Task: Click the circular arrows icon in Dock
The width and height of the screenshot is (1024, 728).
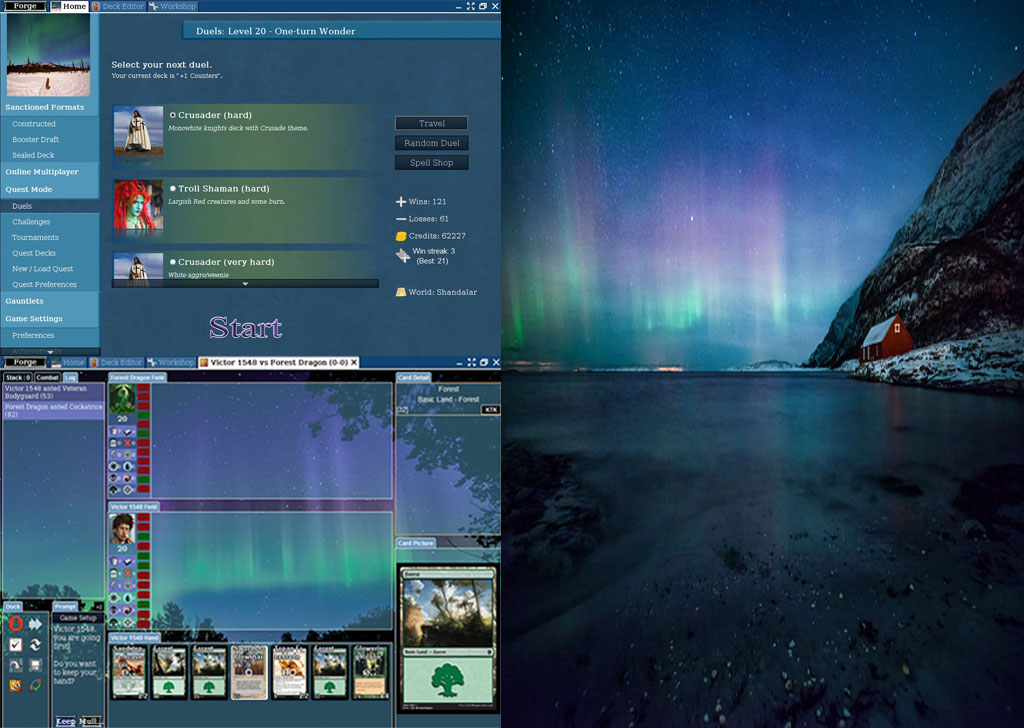Action: (36, 645)
